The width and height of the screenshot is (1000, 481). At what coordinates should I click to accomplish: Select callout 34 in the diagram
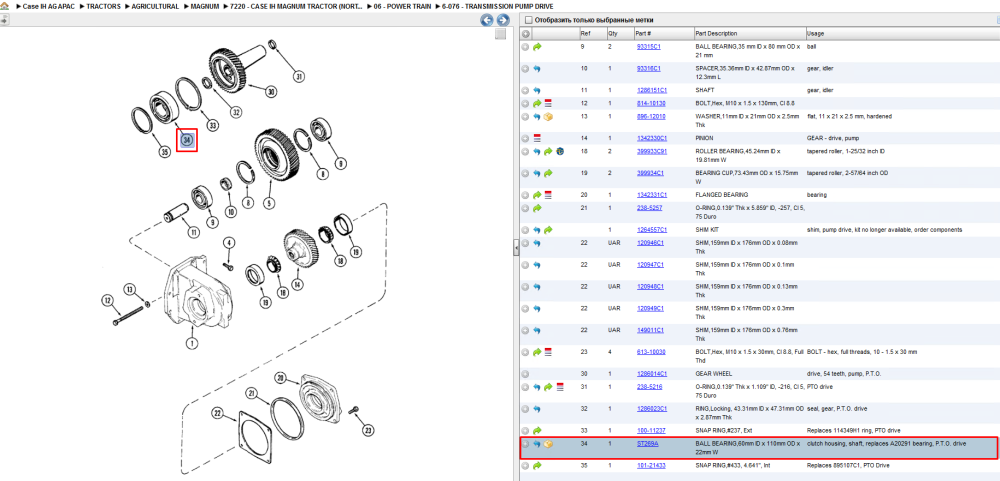[187, 139]
